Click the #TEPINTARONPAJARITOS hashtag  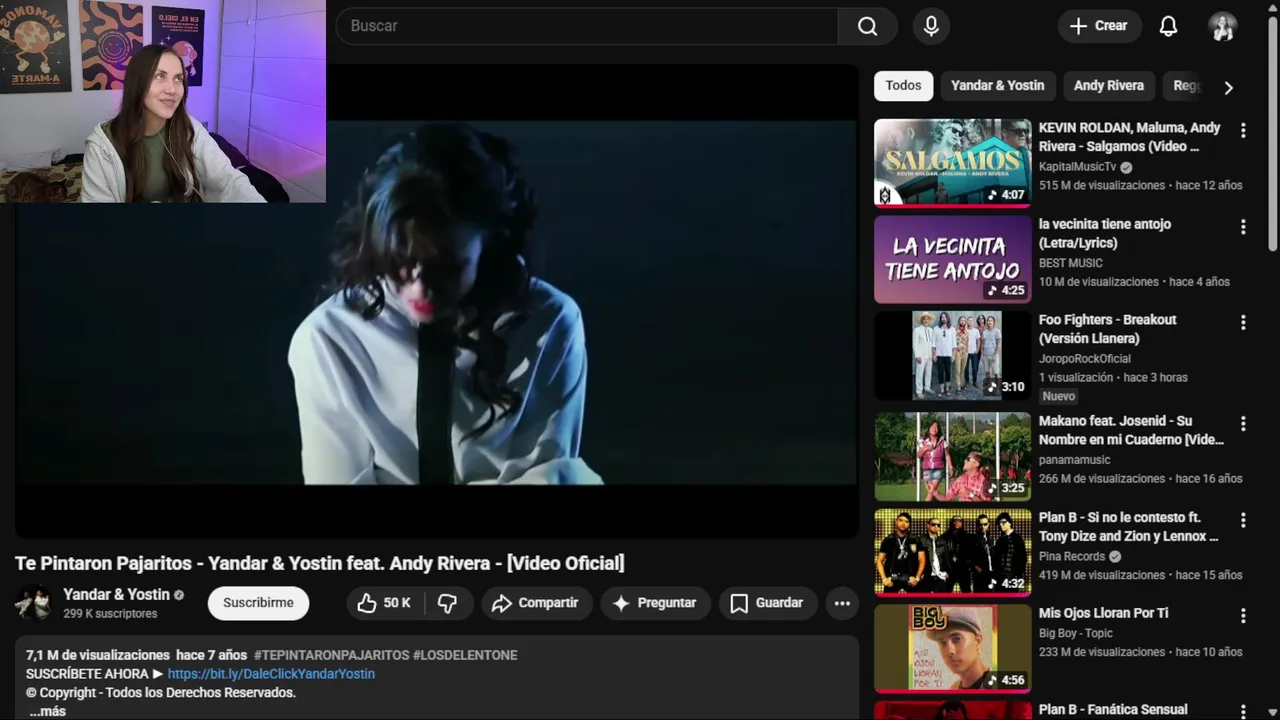(x=331, y=655)
